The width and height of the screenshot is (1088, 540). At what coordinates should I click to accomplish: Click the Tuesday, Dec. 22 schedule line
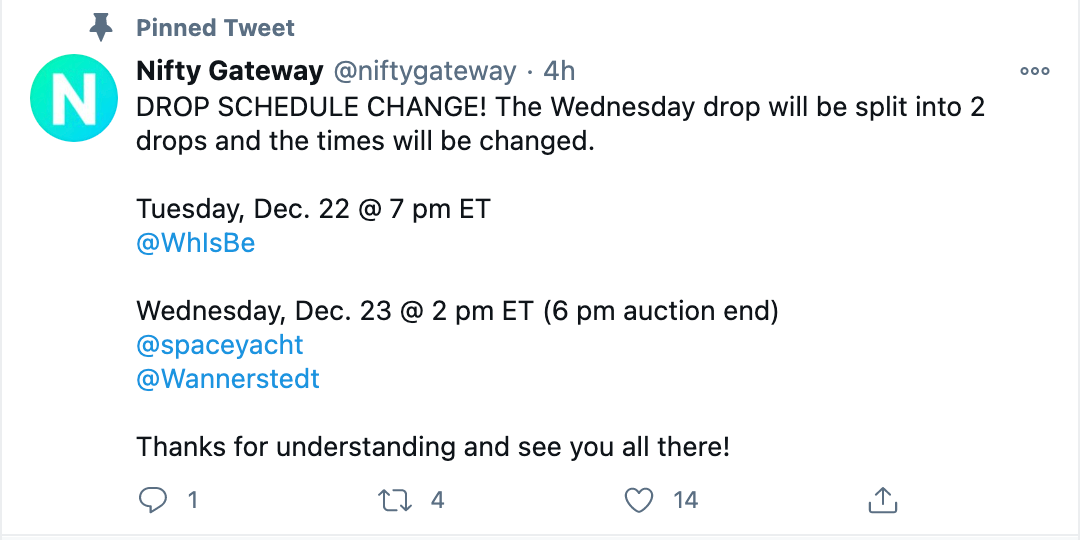coord(313,209)
